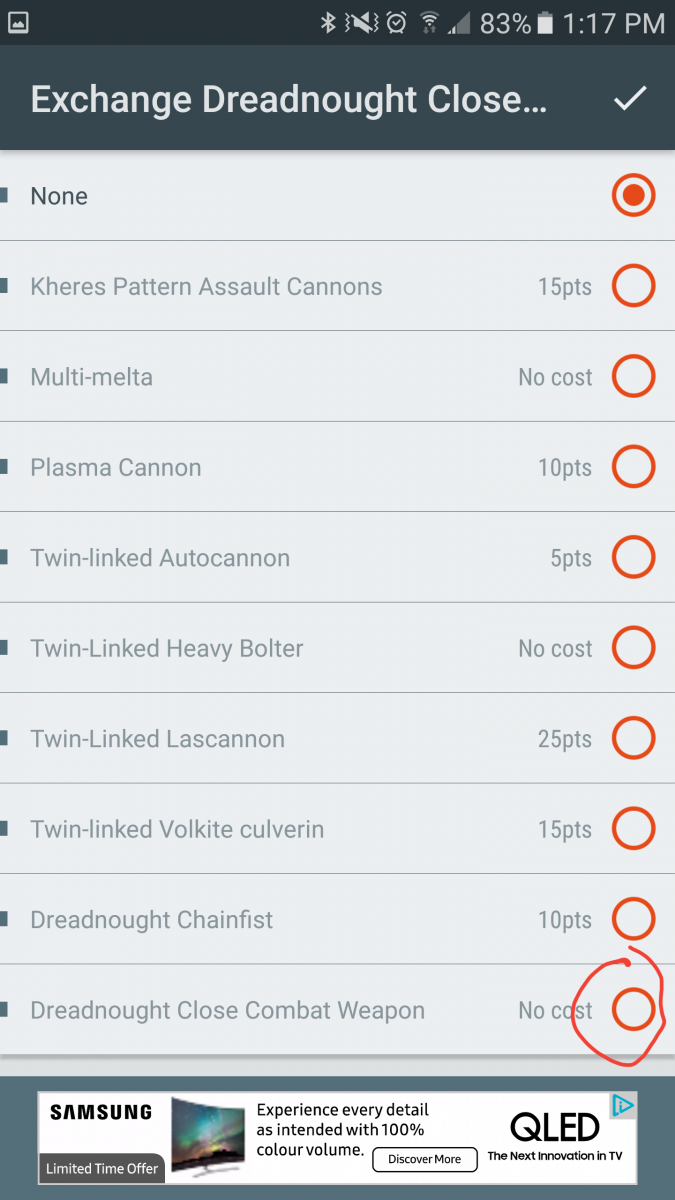Click Discover More button in the ad

click(x=424, y=1160)
